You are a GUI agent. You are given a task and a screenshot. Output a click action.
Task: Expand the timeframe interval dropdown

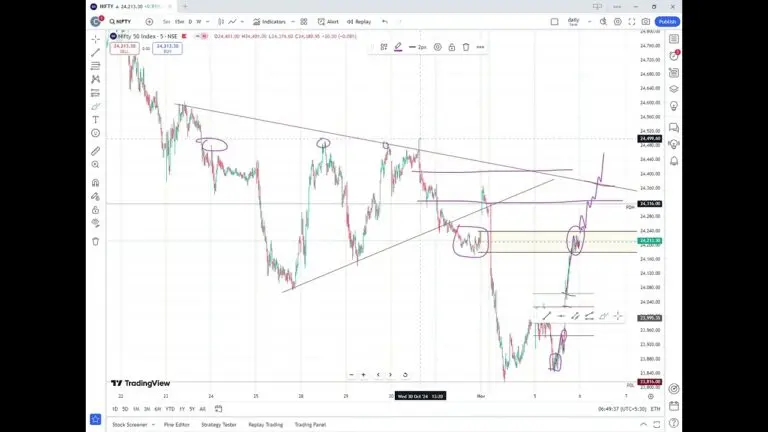[208, 22]
